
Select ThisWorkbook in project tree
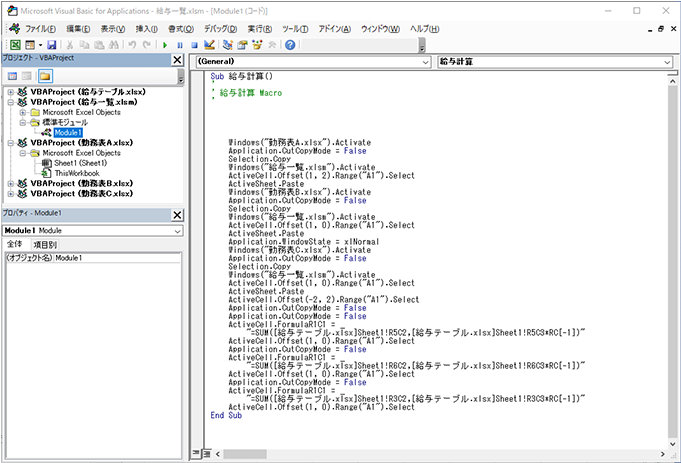(x=77, y=173)
